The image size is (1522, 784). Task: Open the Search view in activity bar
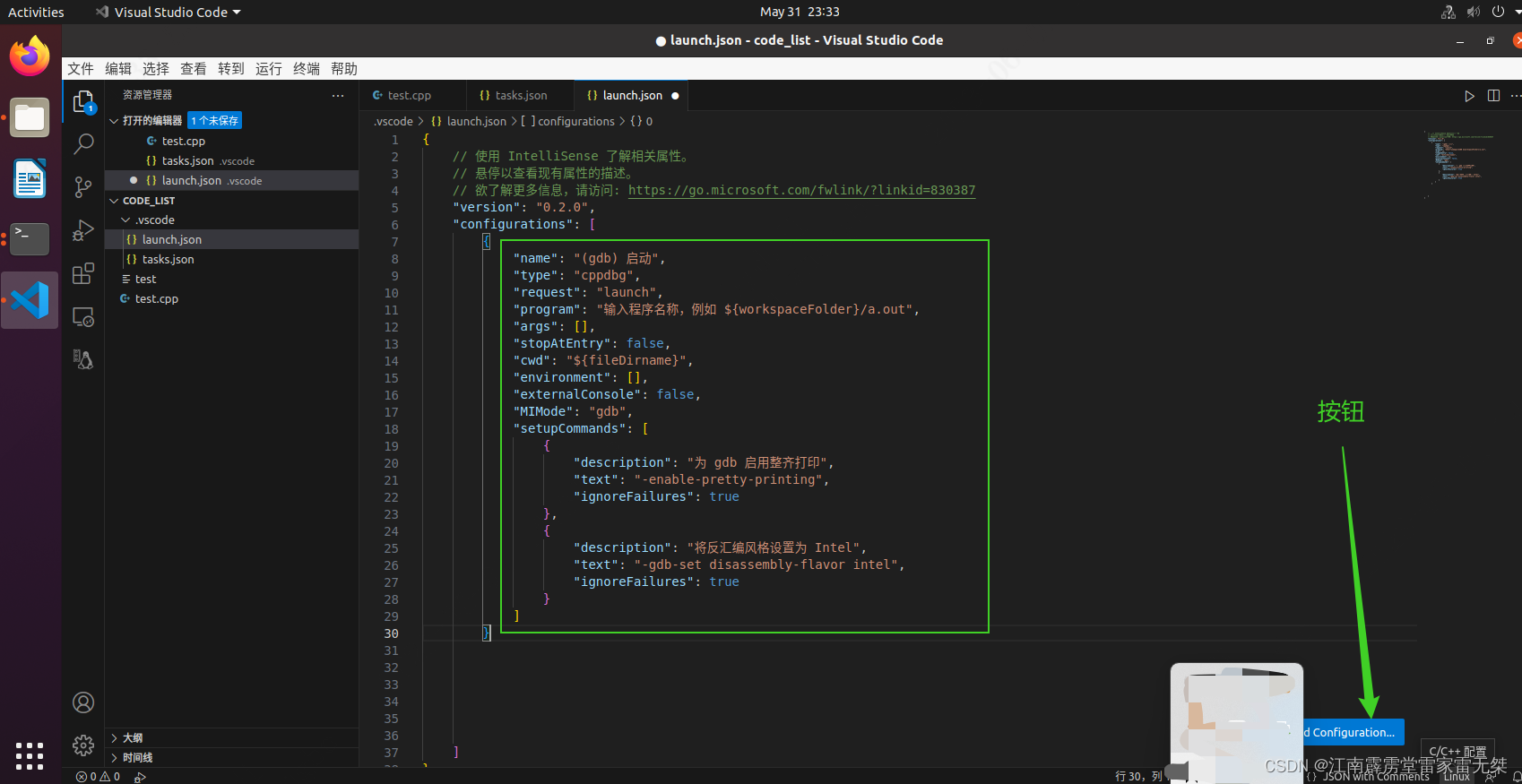click(x=83, y=144)
